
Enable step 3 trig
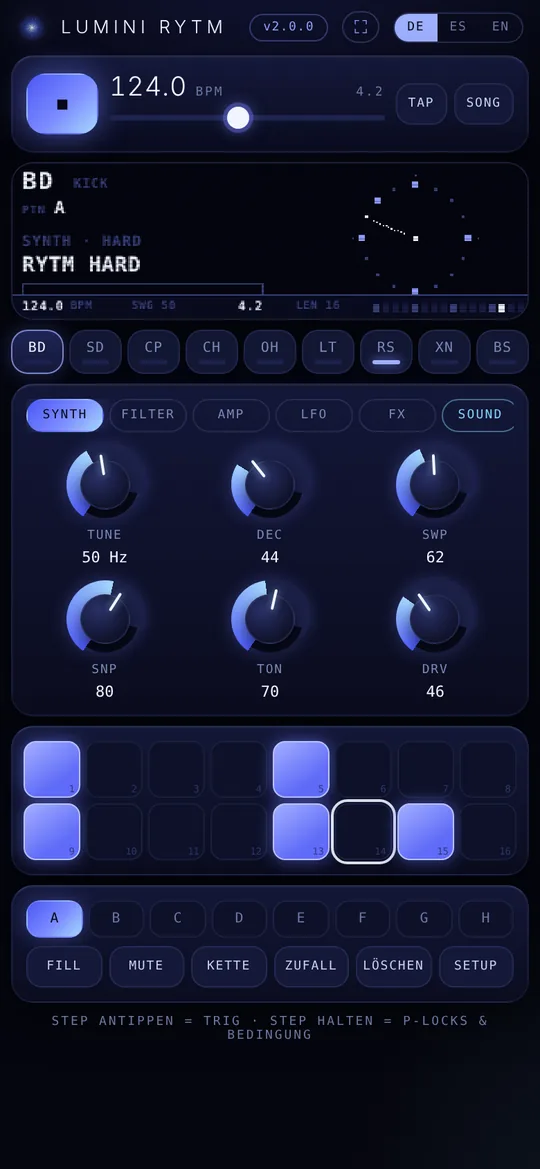click(177, 769)
